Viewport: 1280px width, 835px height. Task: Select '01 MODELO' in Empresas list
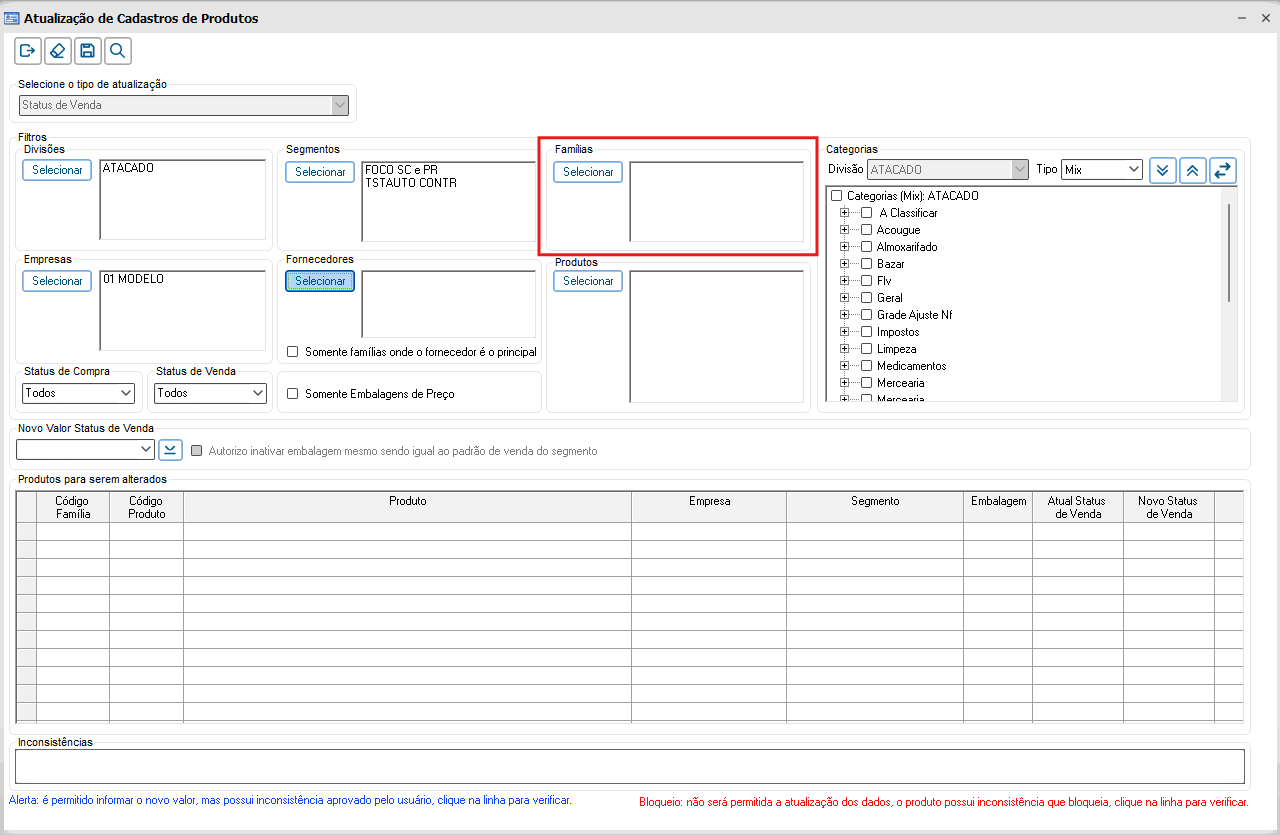click(x=133, y=279)
